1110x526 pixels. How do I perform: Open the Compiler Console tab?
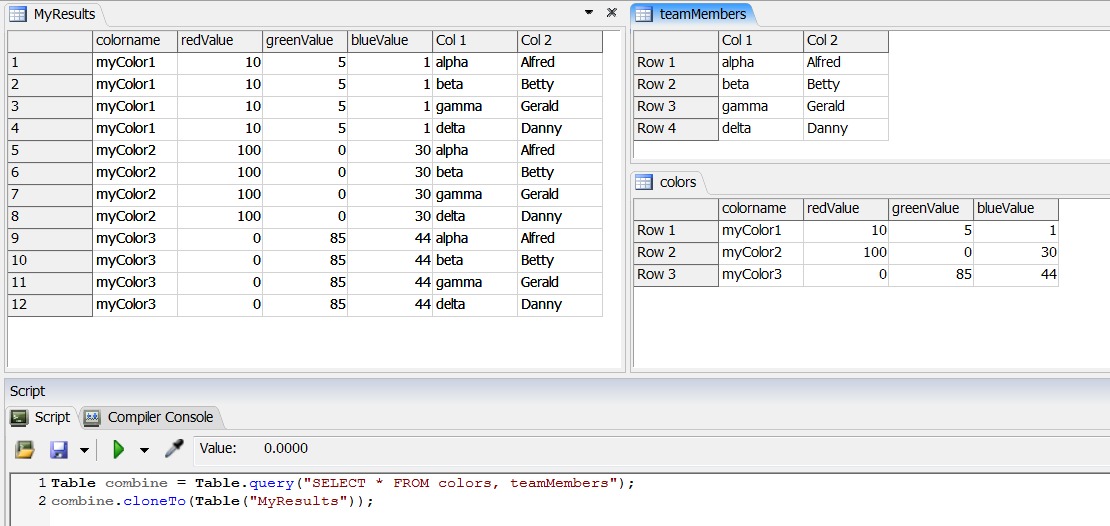click(x=151, y=418)
